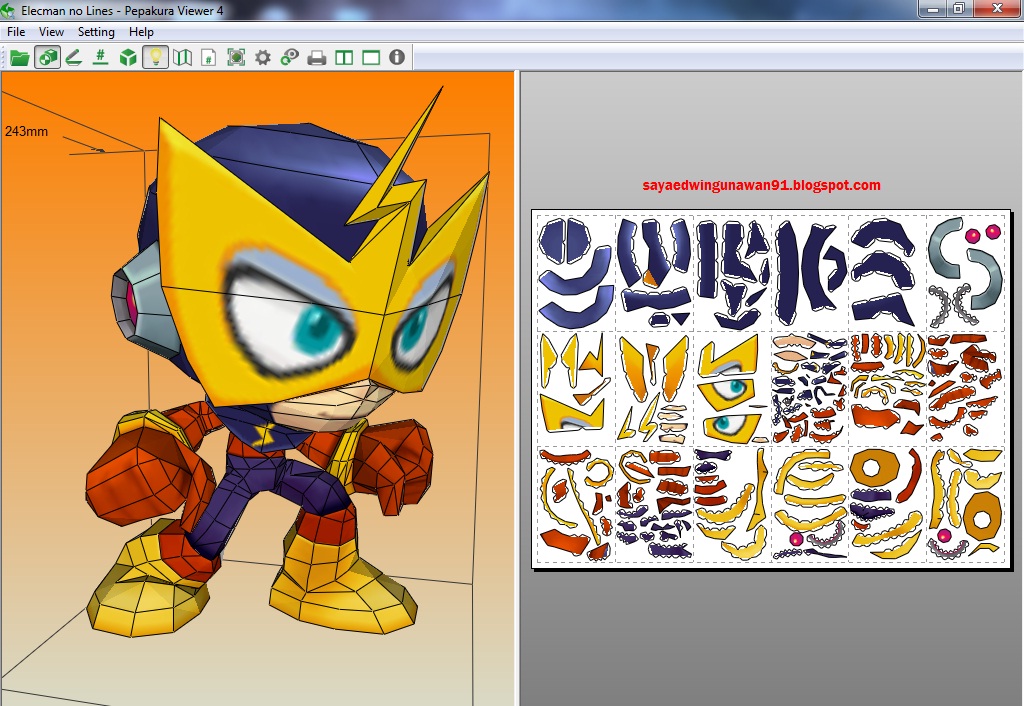This screenshot has width=1024, height=706.
Task: Click the unfolded map view icon
Action: point(182,57)
